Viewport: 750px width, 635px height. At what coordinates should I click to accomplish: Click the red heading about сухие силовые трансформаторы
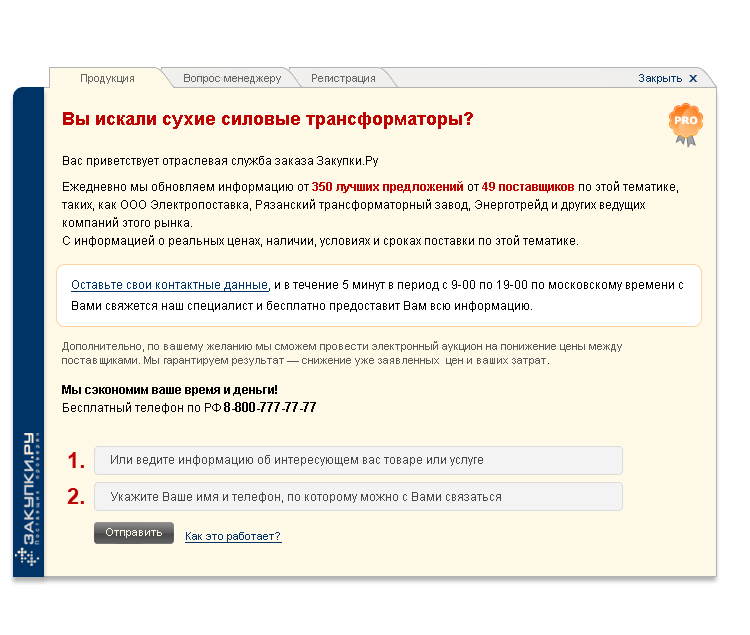click(x=267, y=119)
